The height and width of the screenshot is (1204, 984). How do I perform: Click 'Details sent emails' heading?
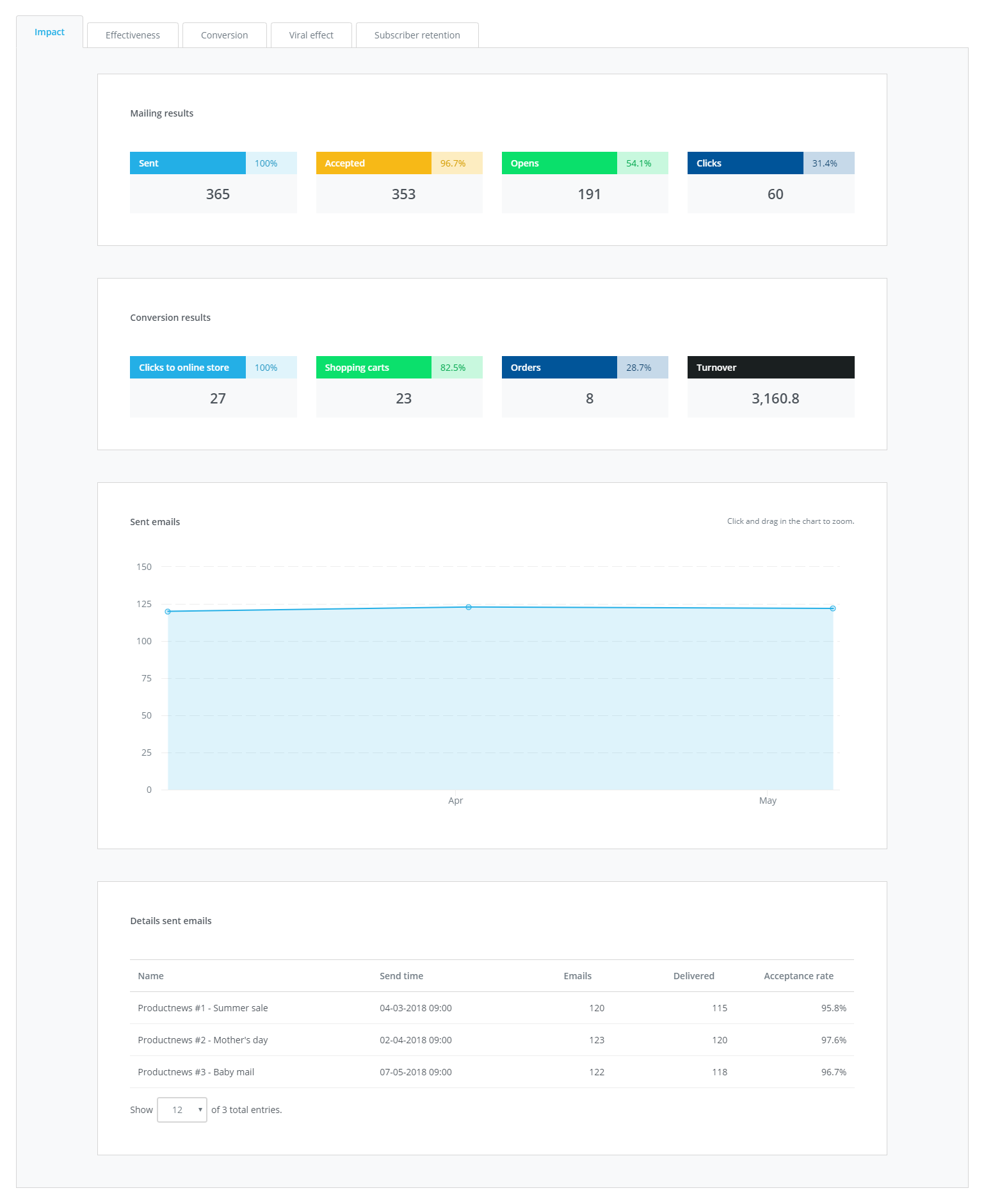pos(171,921)
